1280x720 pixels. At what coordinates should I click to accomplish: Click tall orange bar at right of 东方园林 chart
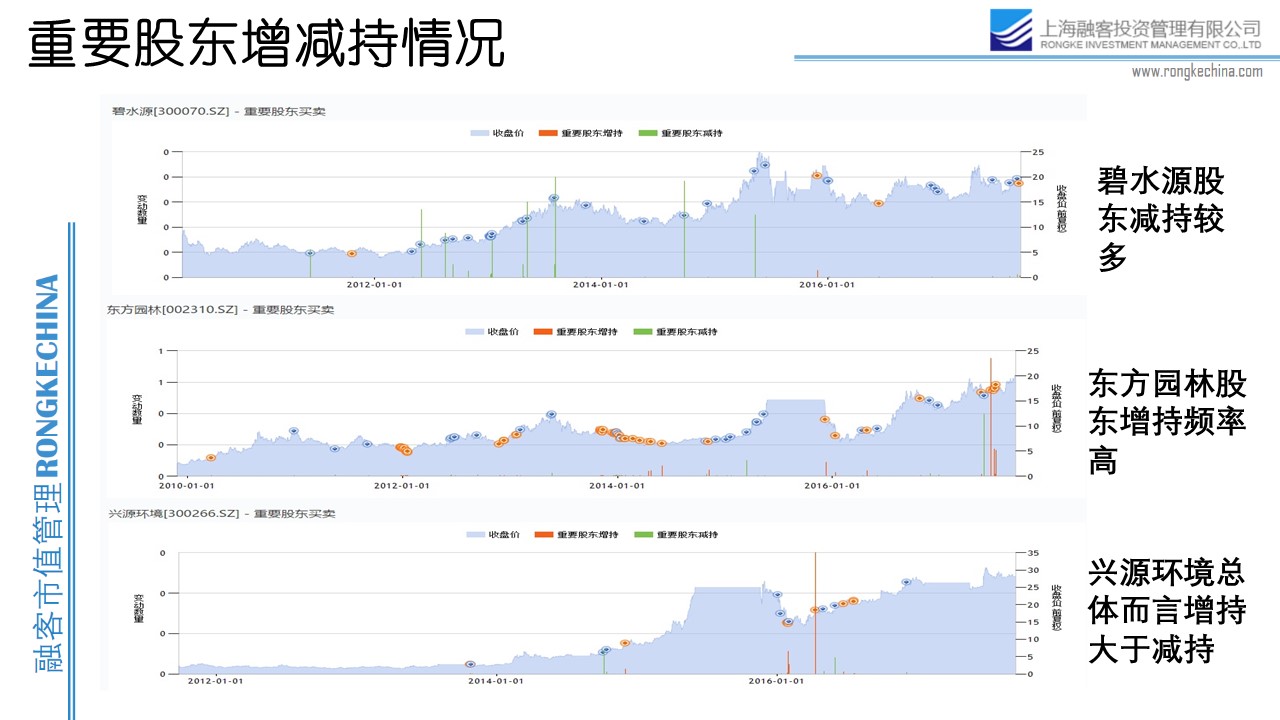[991, 417]
